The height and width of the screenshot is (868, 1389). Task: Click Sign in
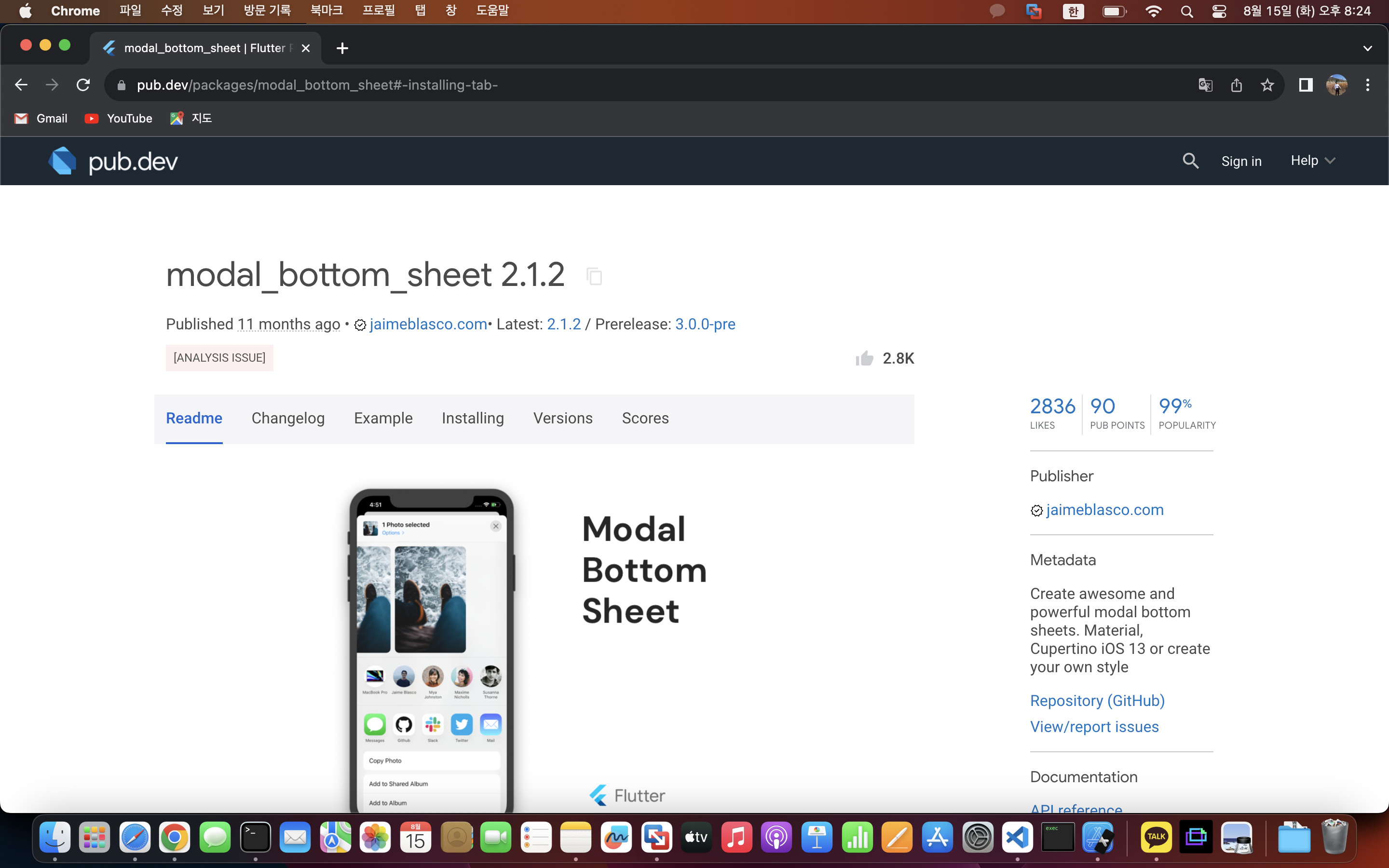1241,162
